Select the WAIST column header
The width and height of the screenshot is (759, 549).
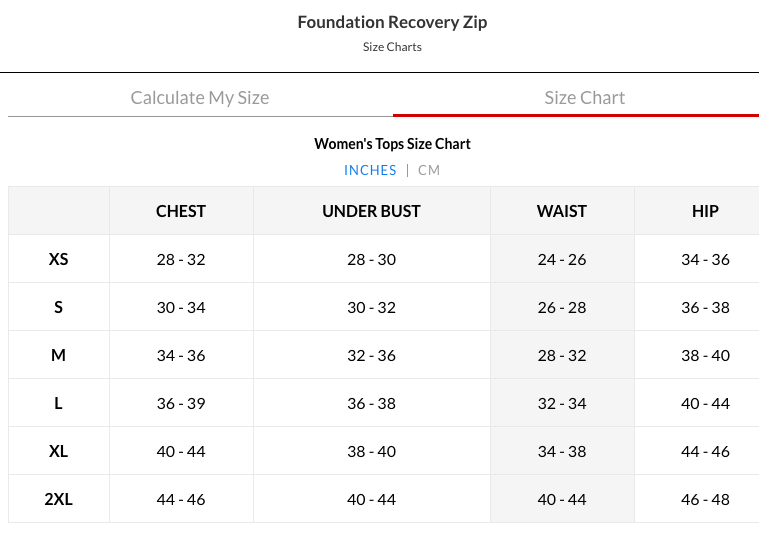pos(562,211)
